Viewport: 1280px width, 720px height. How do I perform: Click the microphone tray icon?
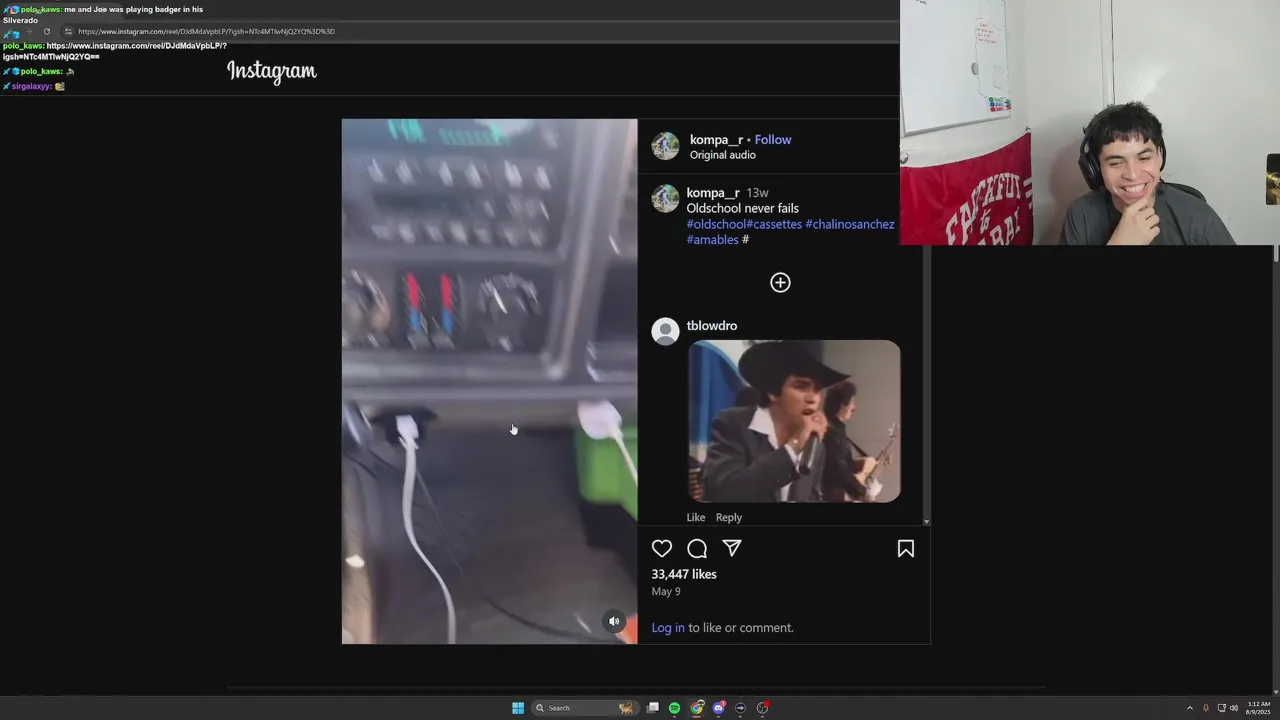(x=1206, y=708)
